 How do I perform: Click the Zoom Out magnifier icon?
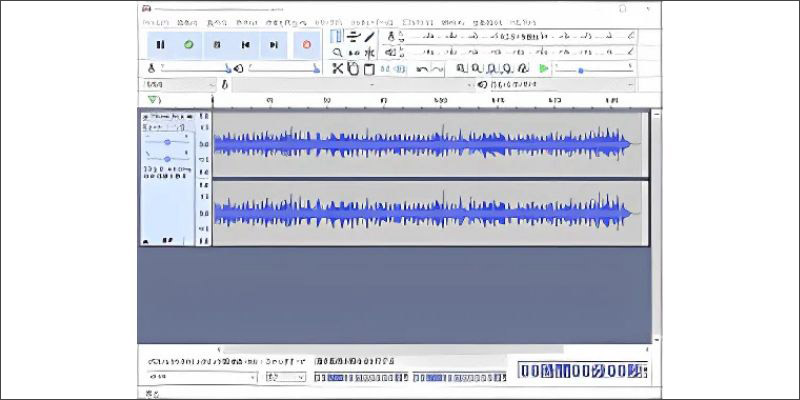[x=477, y=68]
